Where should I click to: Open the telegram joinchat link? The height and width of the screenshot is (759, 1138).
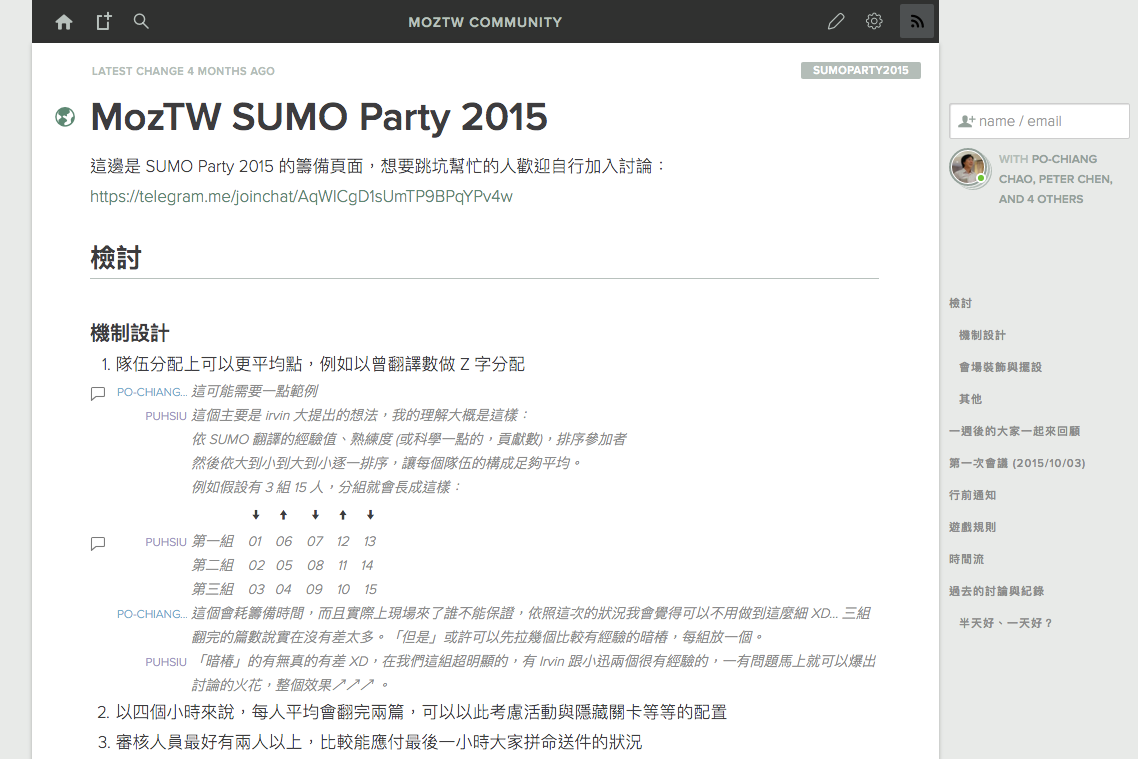(301, 197)
